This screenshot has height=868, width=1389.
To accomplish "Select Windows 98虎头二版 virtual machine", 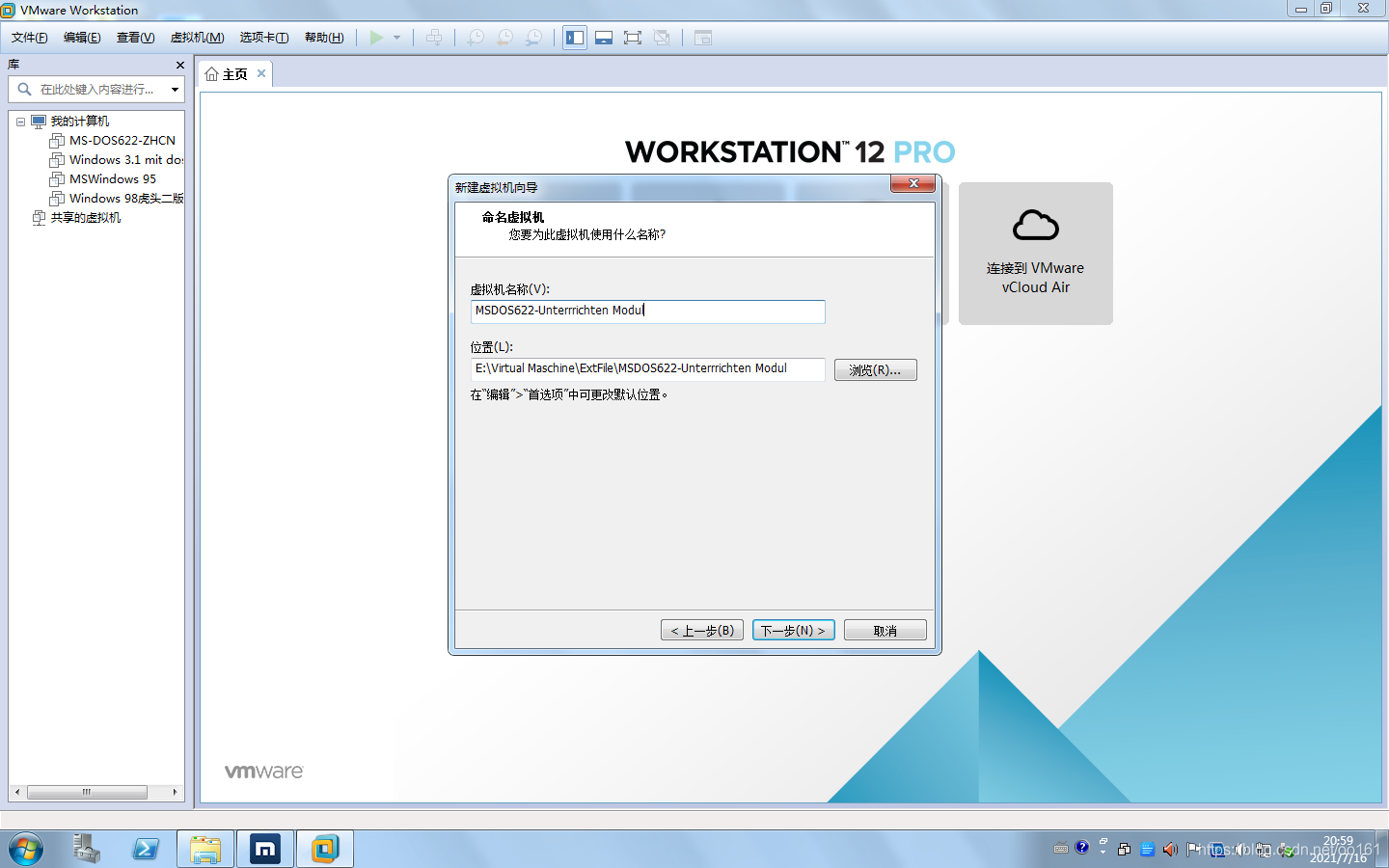I will pyautogui.click(x=125, y=199).
